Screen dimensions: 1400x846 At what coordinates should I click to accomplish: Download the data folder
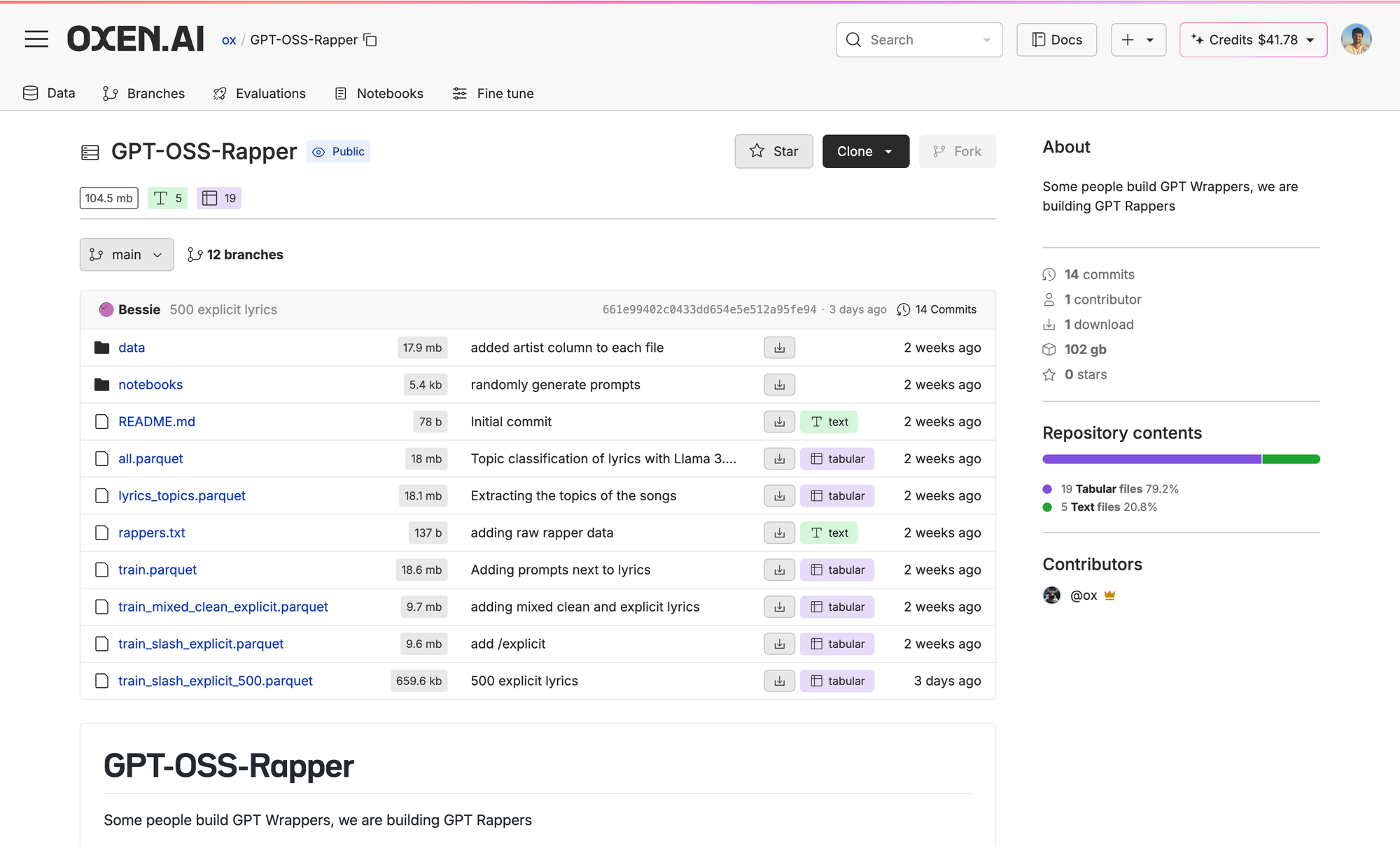779,348
